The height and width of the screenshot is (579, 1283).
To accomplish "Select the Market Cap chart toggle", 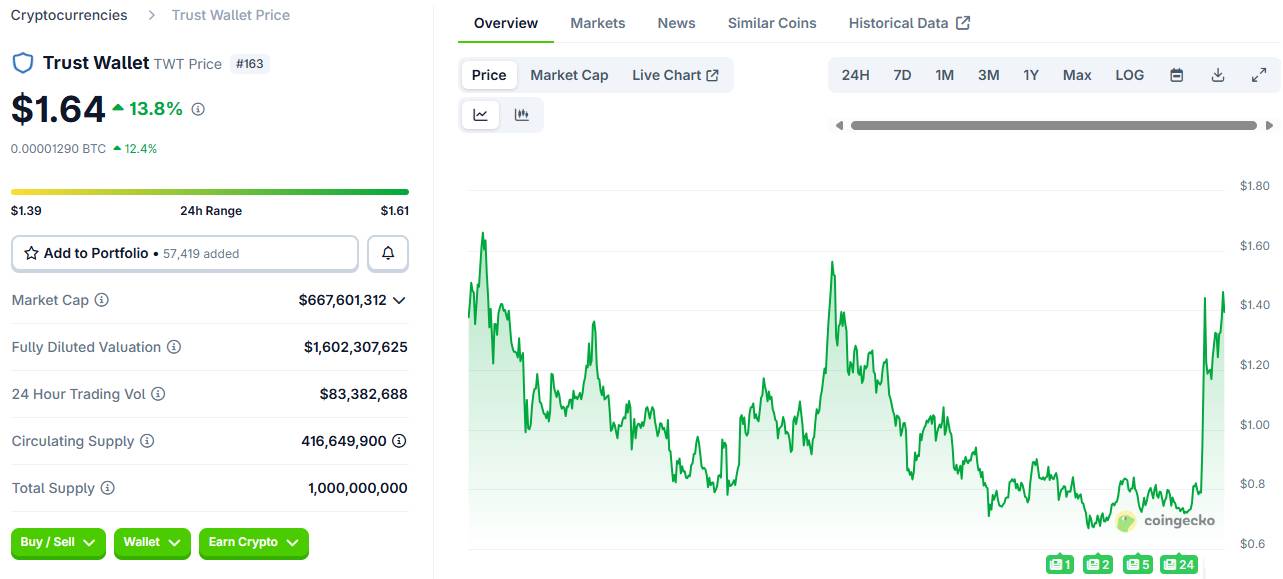I will [569, 75].
